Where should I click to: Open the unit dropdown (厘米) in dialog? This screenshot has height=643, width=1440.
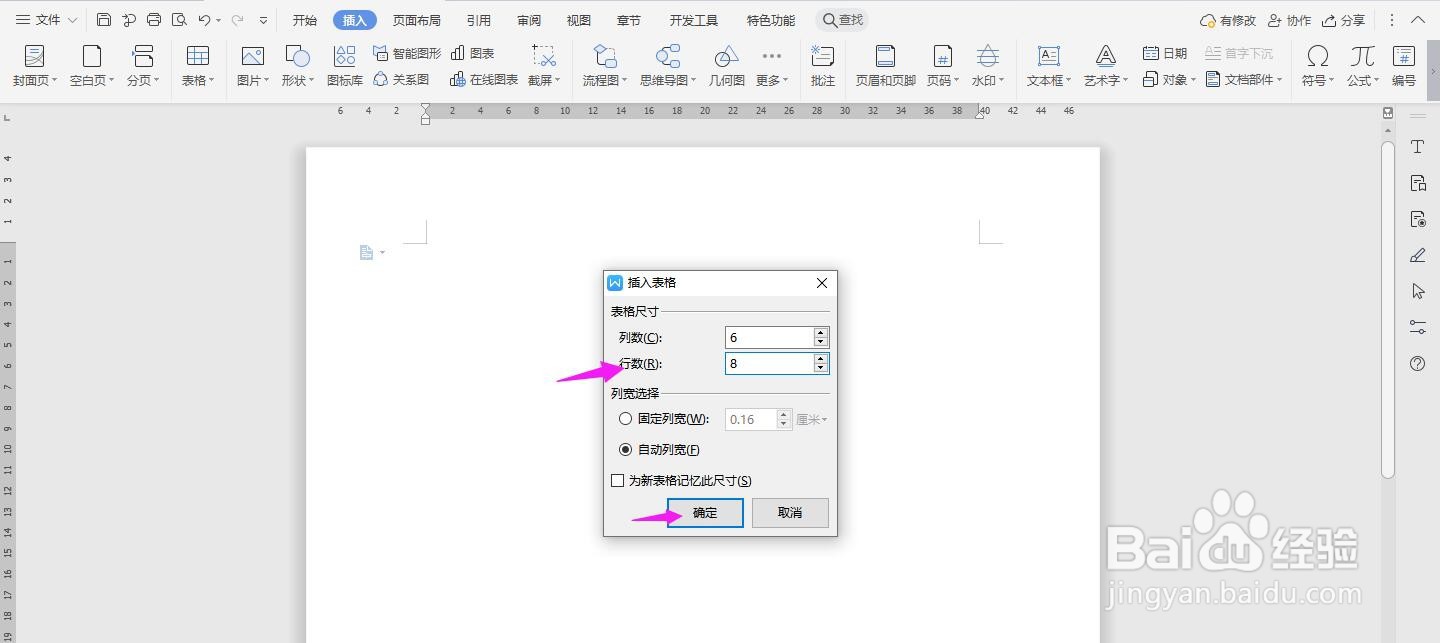(x=812, y=419)
